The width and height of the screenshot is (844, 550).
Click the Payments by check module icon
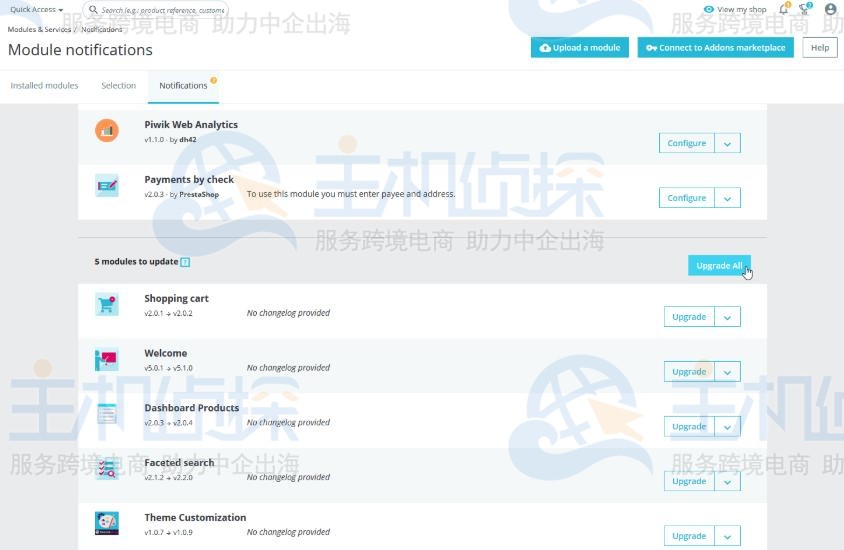pos(107,185)
